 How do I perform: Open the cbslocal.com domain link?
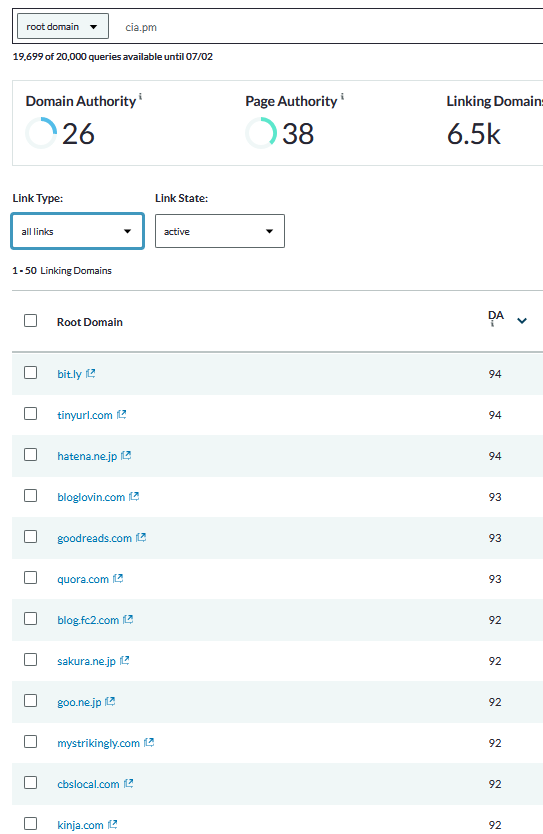[88, 783]
